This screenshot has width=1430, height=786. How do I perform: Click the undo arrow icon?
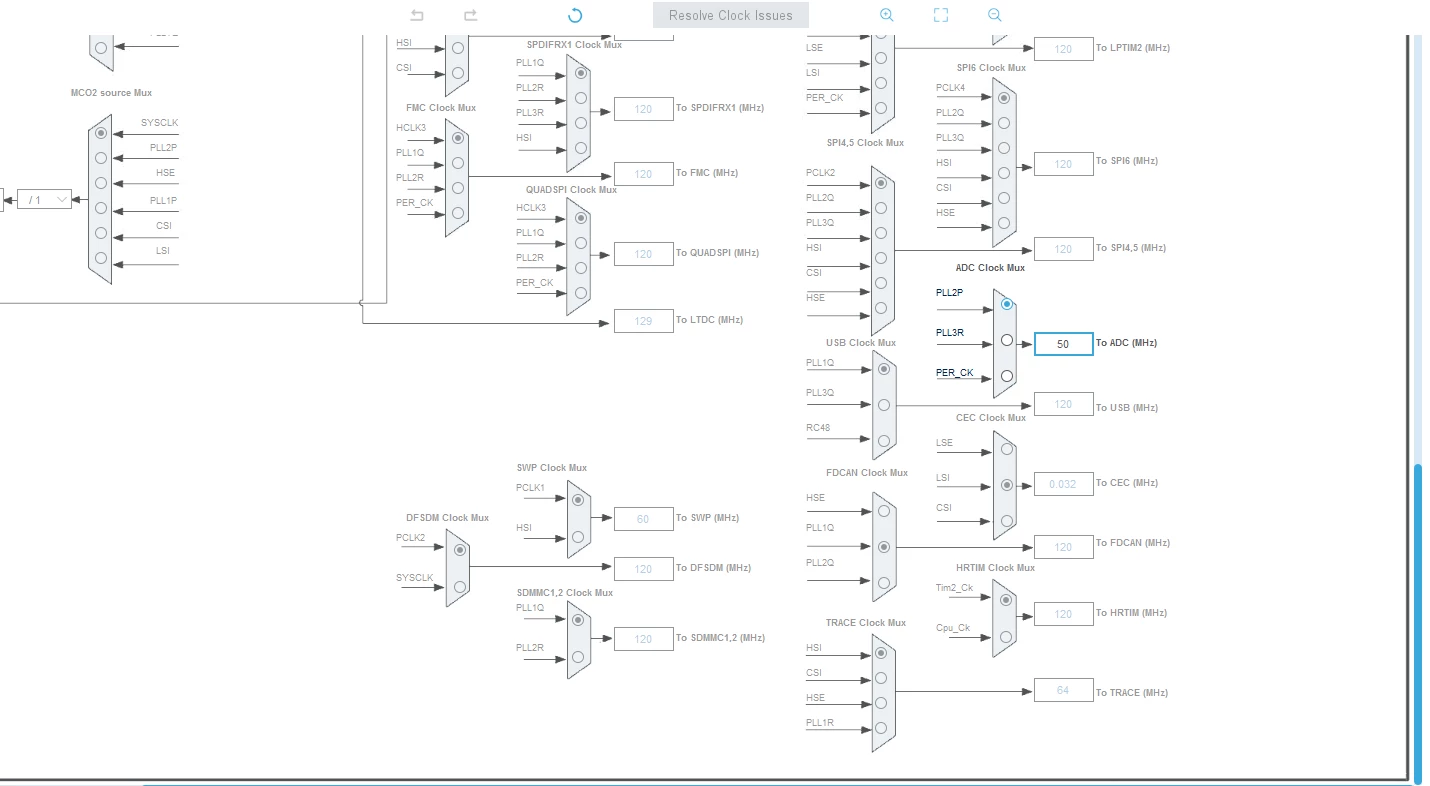pos(417,15)
